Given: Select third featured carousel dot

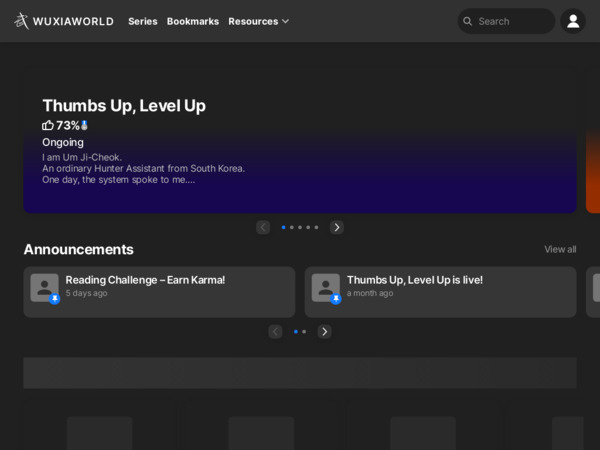Looking at the screenshot, I should [300, 227].
